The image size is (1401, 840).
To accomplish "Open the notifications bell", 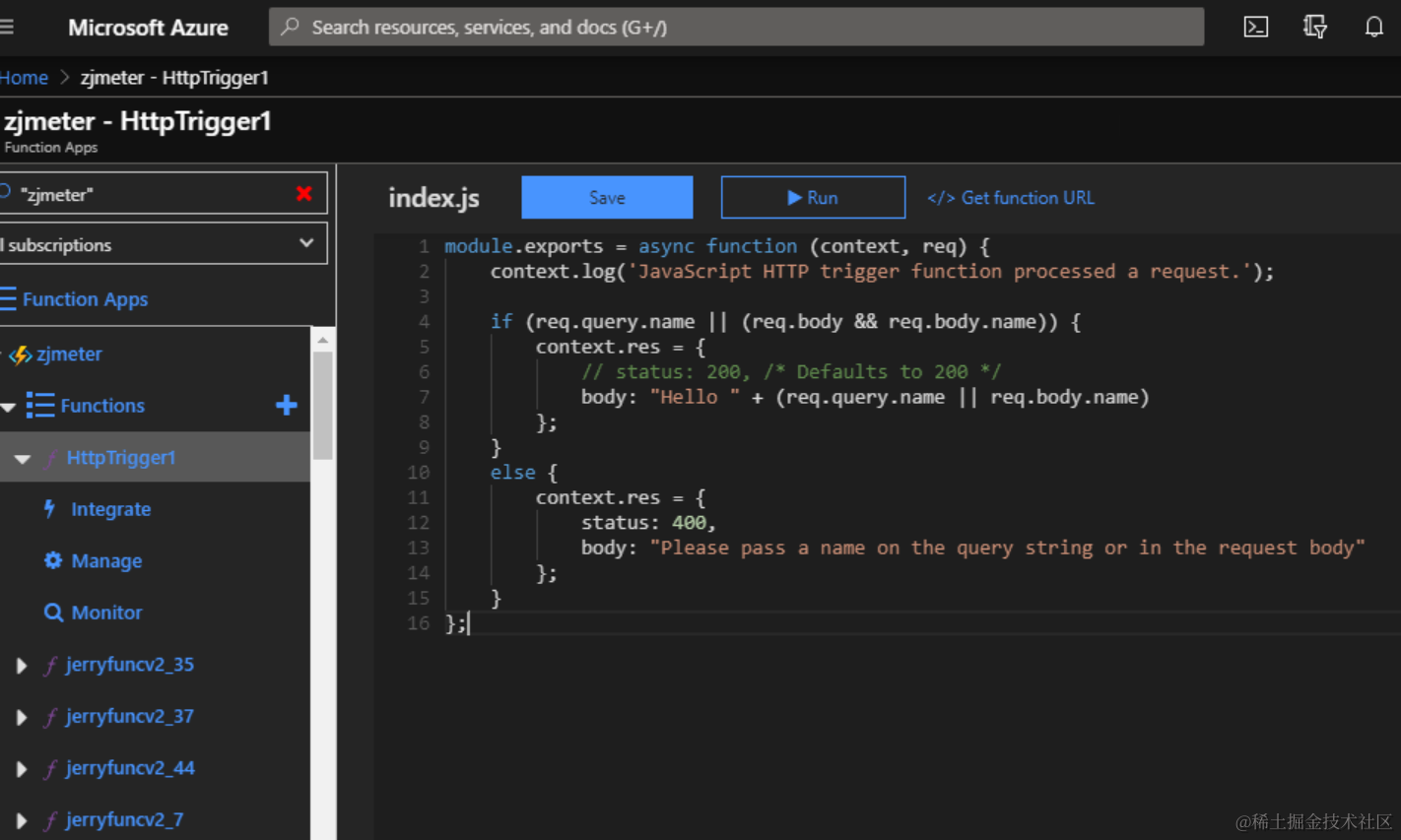I will point(1373,27).
